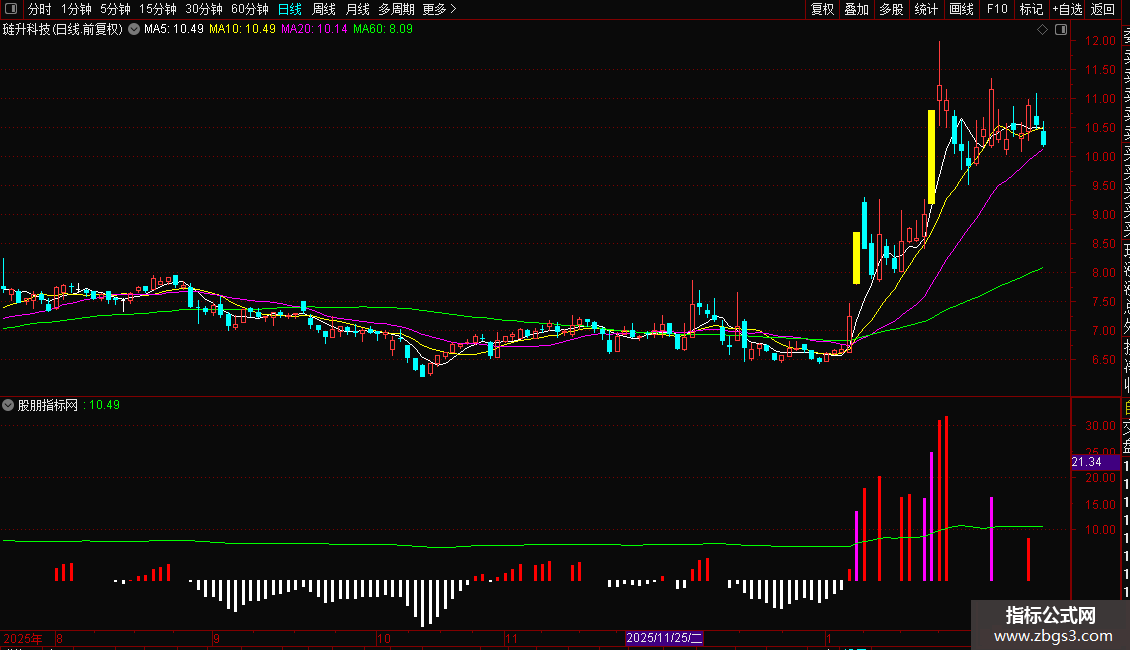Select the 月线 monthly chart tab
This screenshot has height=650, width=1130.
[x=357, y=9]
